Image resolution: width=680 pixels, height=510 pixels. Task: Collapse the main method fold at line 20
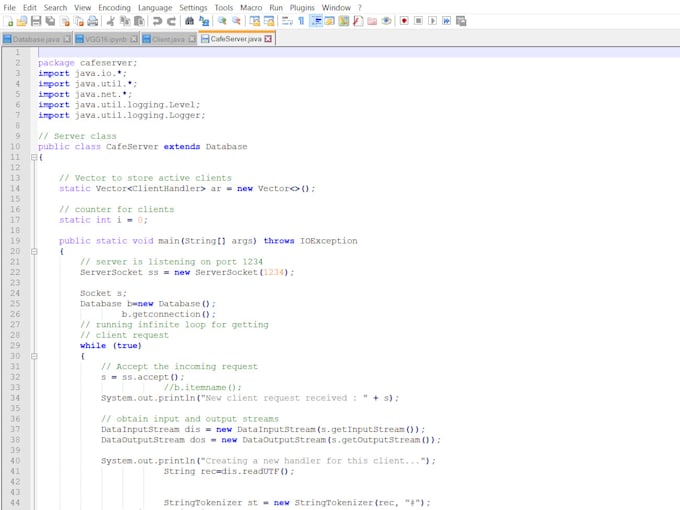(x=34, y=251)
